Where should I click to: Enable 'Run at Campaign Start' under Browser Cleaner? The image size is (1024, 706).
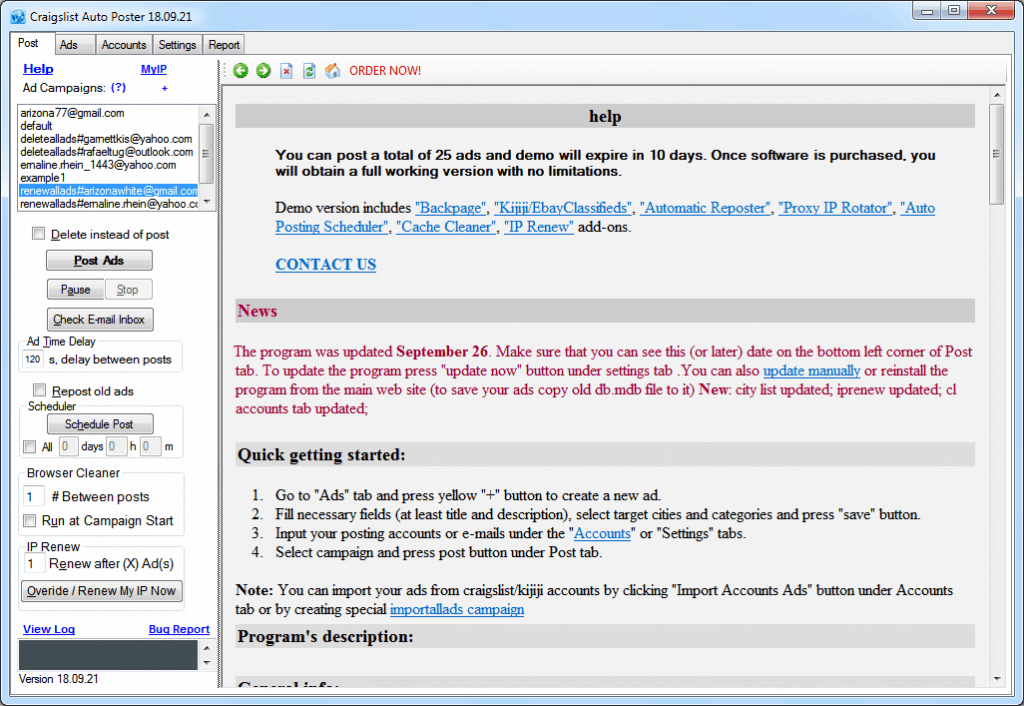30,519
